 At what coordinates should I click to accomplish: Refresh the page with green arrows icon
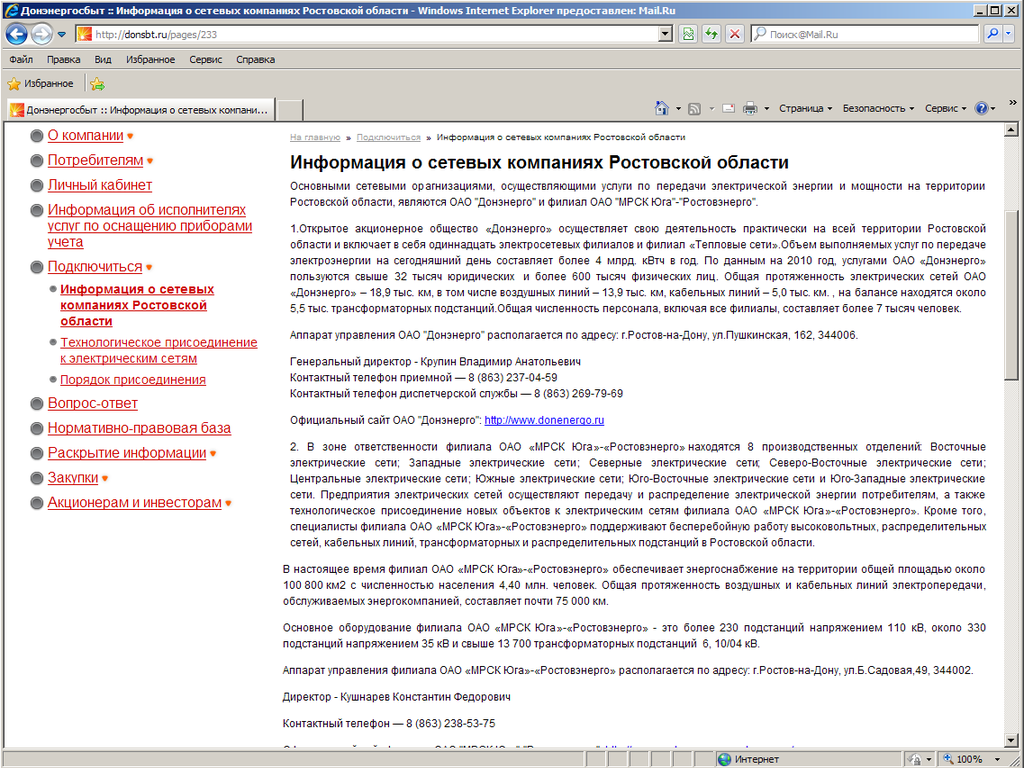[711, 34]
